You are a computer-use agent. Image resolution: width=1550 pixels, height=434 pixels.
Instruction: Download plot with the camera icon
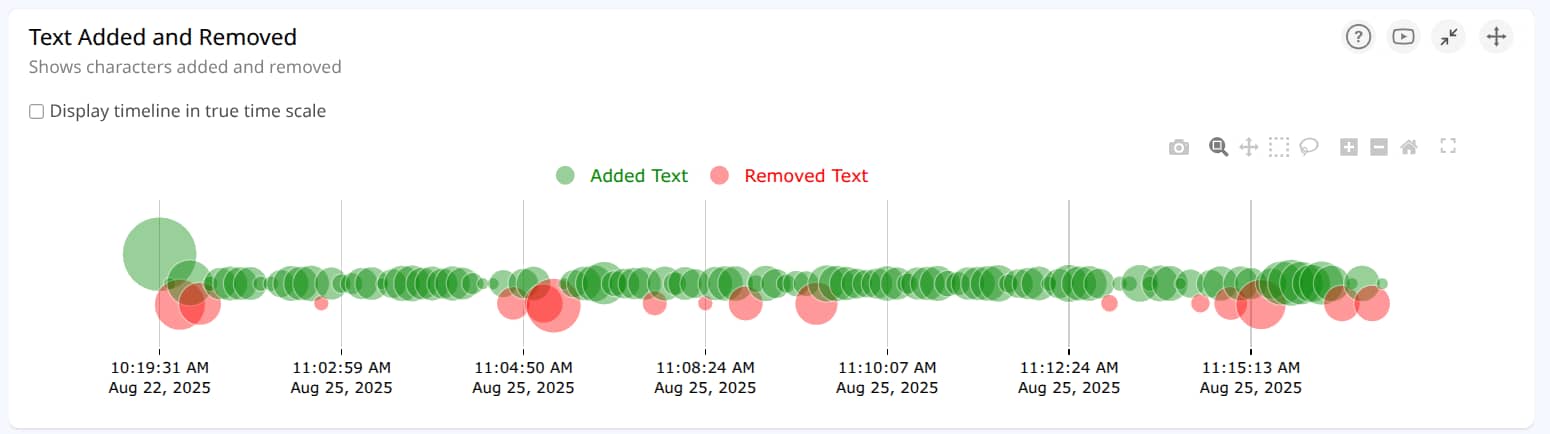tap(1179, 147)
